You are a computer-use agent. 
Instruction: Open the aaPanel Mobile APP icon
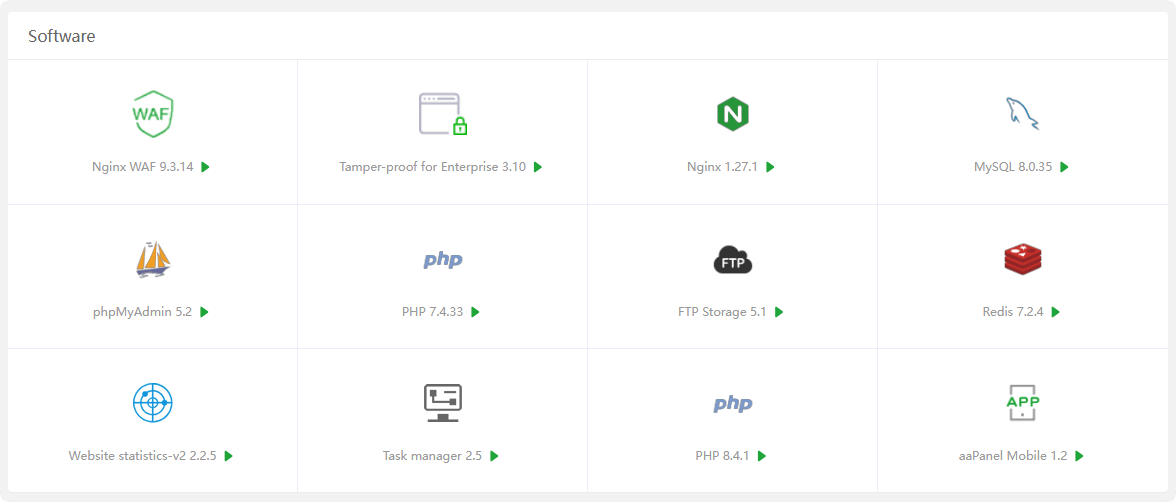pos(1022,403)
